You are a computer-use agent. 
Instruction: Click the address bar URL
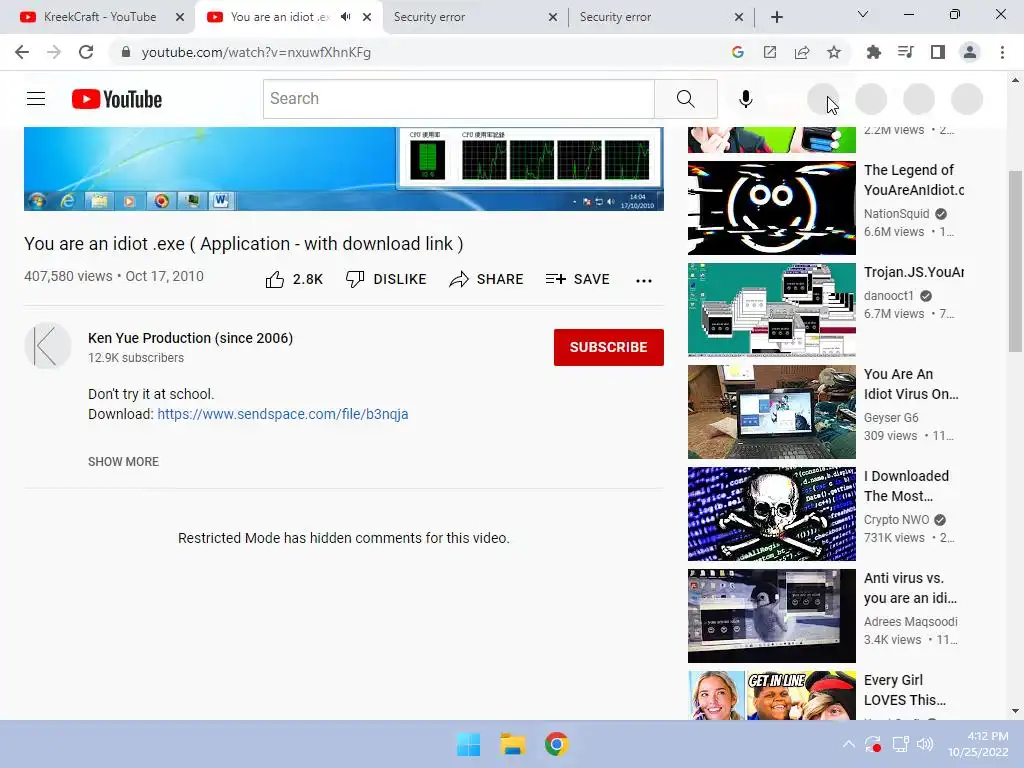coord(256,52)
